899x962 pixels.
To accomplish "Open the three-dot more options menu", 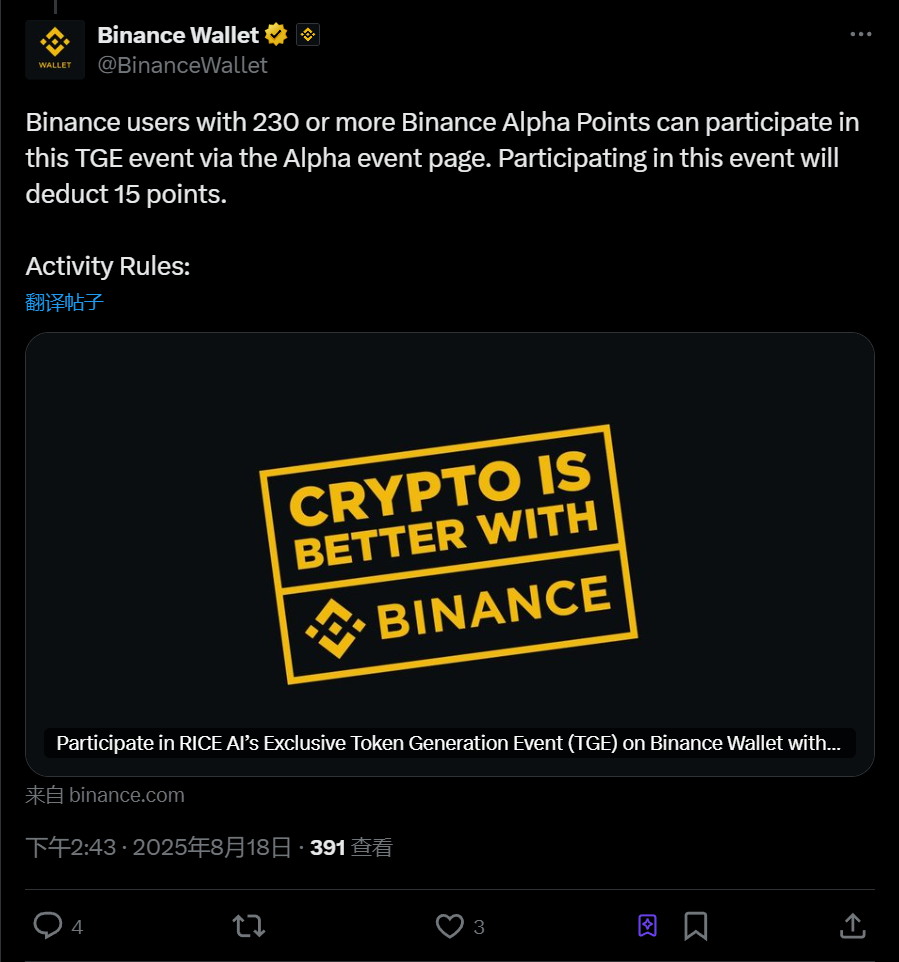I will [x=860, y=34].
